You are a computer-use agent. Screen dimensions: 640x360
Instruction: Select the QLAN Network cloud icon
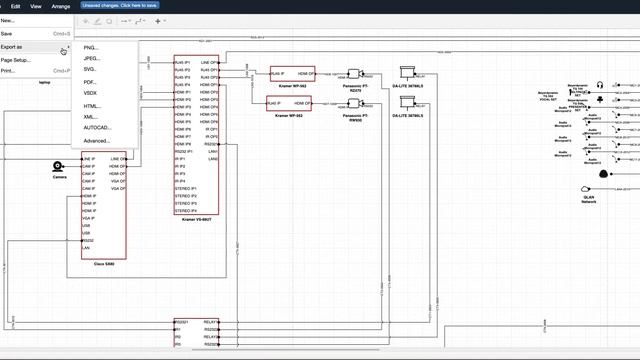click(585, 189)
